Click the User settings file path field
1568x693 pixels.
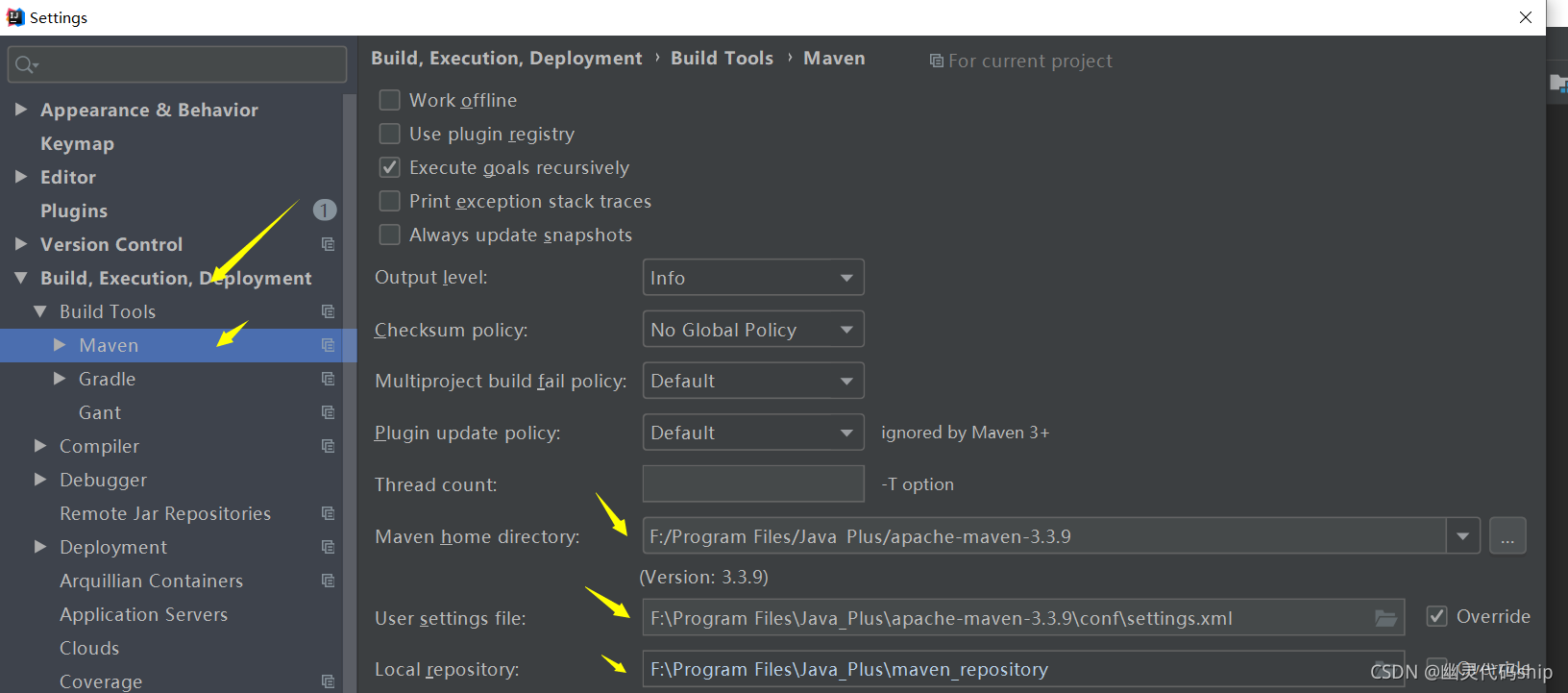[1023, 617]
